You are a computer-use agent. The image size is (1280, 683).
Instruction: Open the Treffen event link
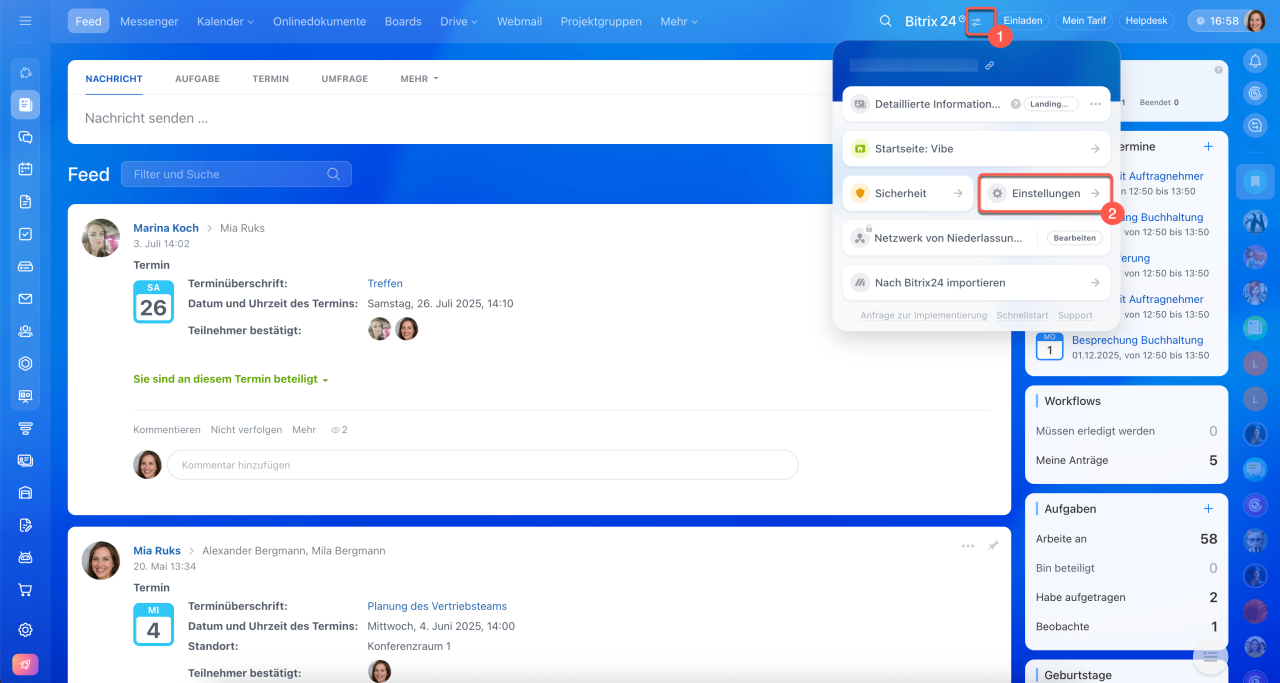click(x=385, y=284)
